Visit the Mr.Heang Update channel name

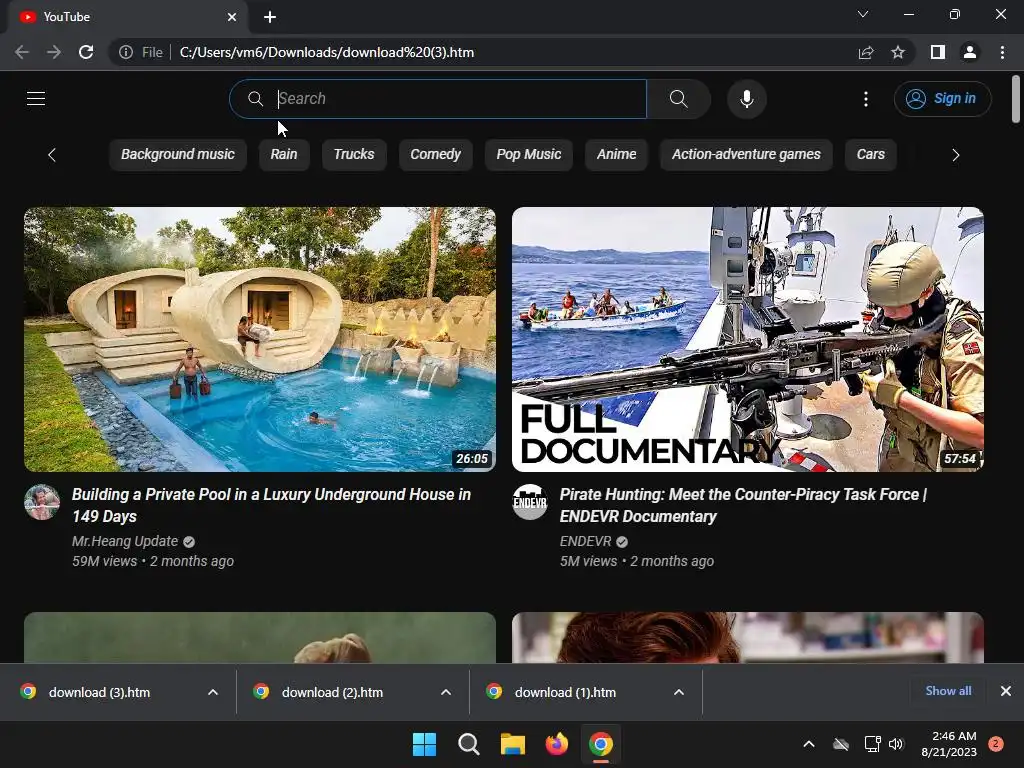point(125,541)
